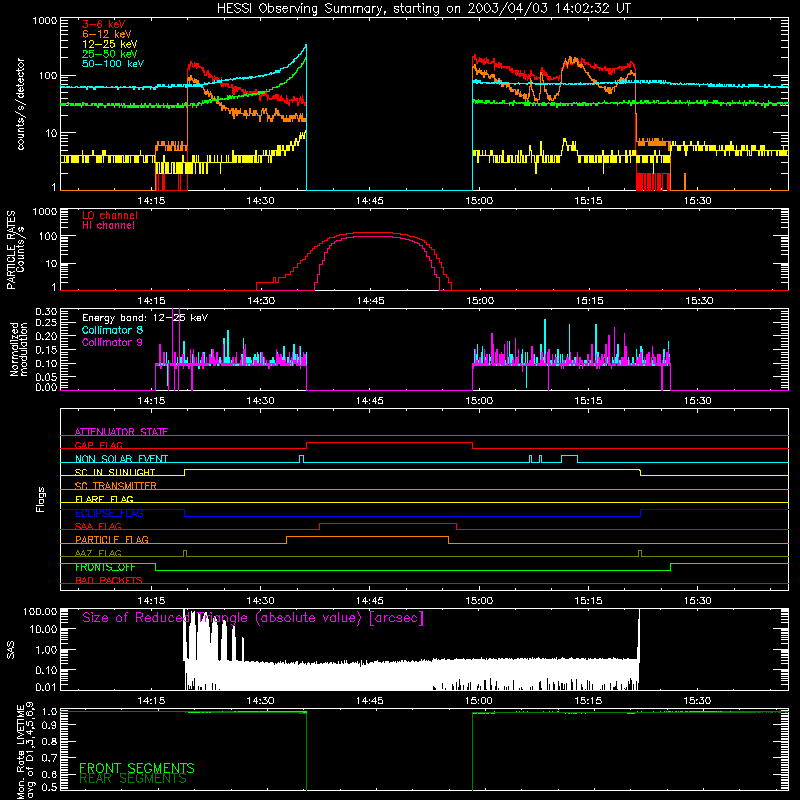Select the yellow 12-25 keV count-rate legend label

[x=110, y=44]
